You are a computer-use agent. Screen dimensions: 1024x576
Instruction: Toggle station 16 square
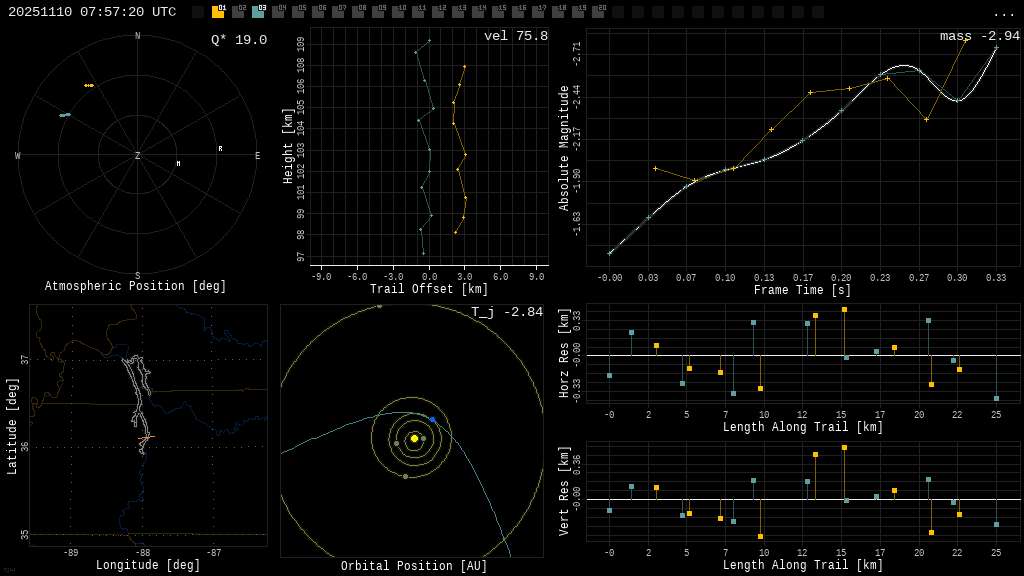click(517, 12)
